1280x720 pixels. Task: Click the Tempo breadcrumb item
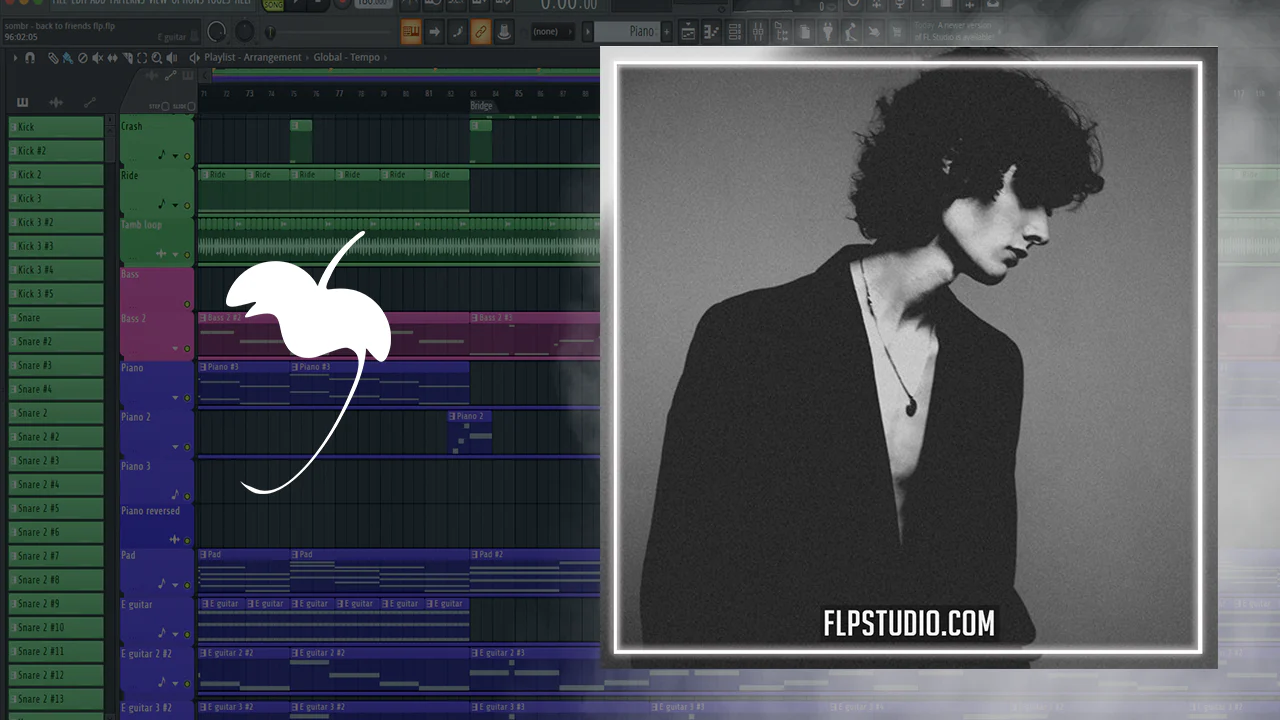click(365, 58)
